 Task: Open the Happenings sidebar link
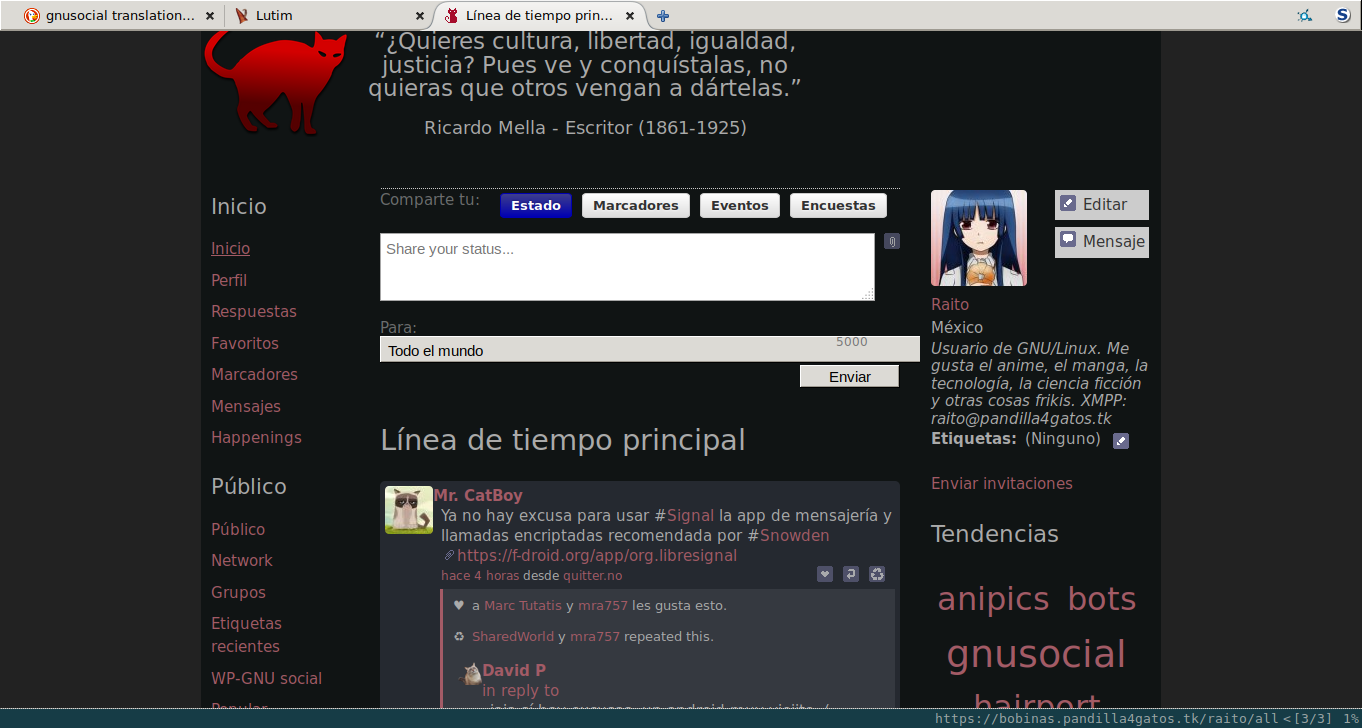tap(256, 437)
